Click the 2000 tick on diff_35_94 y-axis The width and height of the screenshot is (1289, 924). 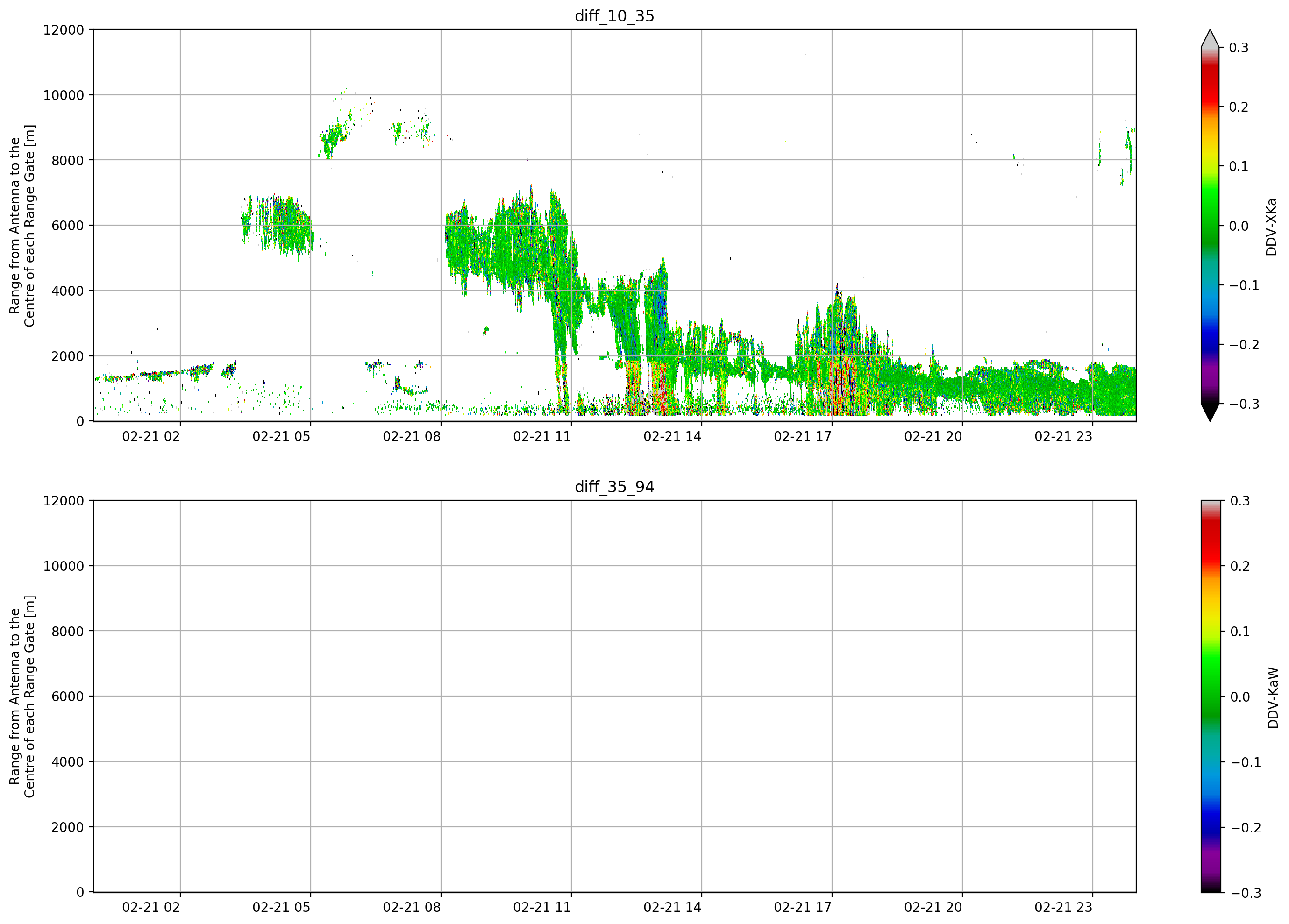click(x=68, y=827)
